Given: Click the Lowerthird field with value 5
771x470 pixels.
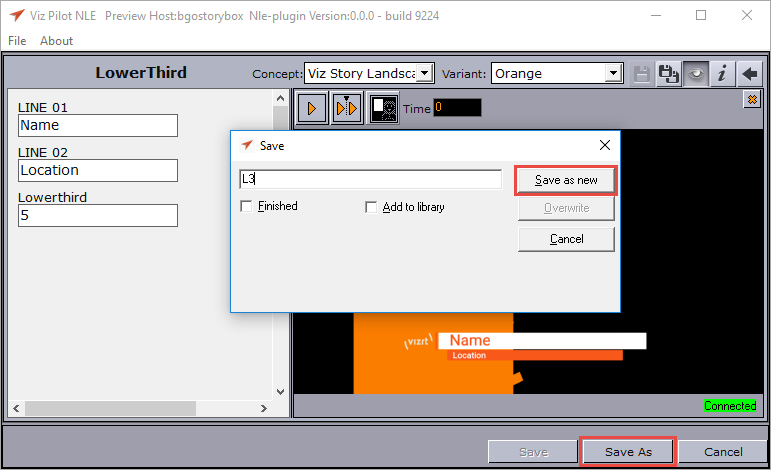Looking at the screenshot, I should point(98,215).
